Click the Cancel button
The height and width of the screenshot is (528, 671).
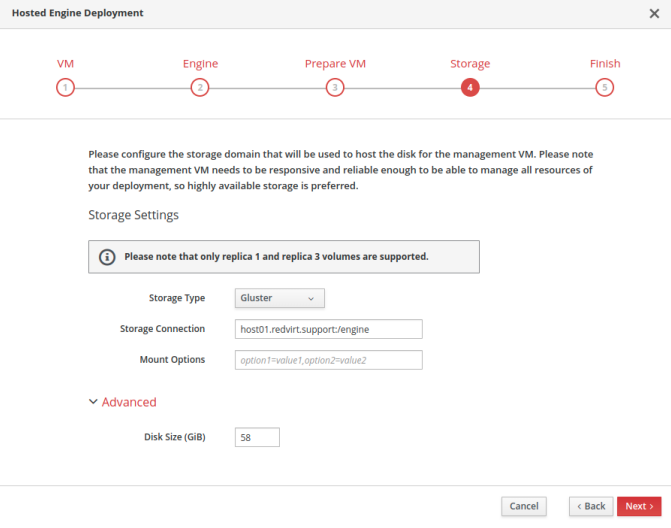click(524, 506)
